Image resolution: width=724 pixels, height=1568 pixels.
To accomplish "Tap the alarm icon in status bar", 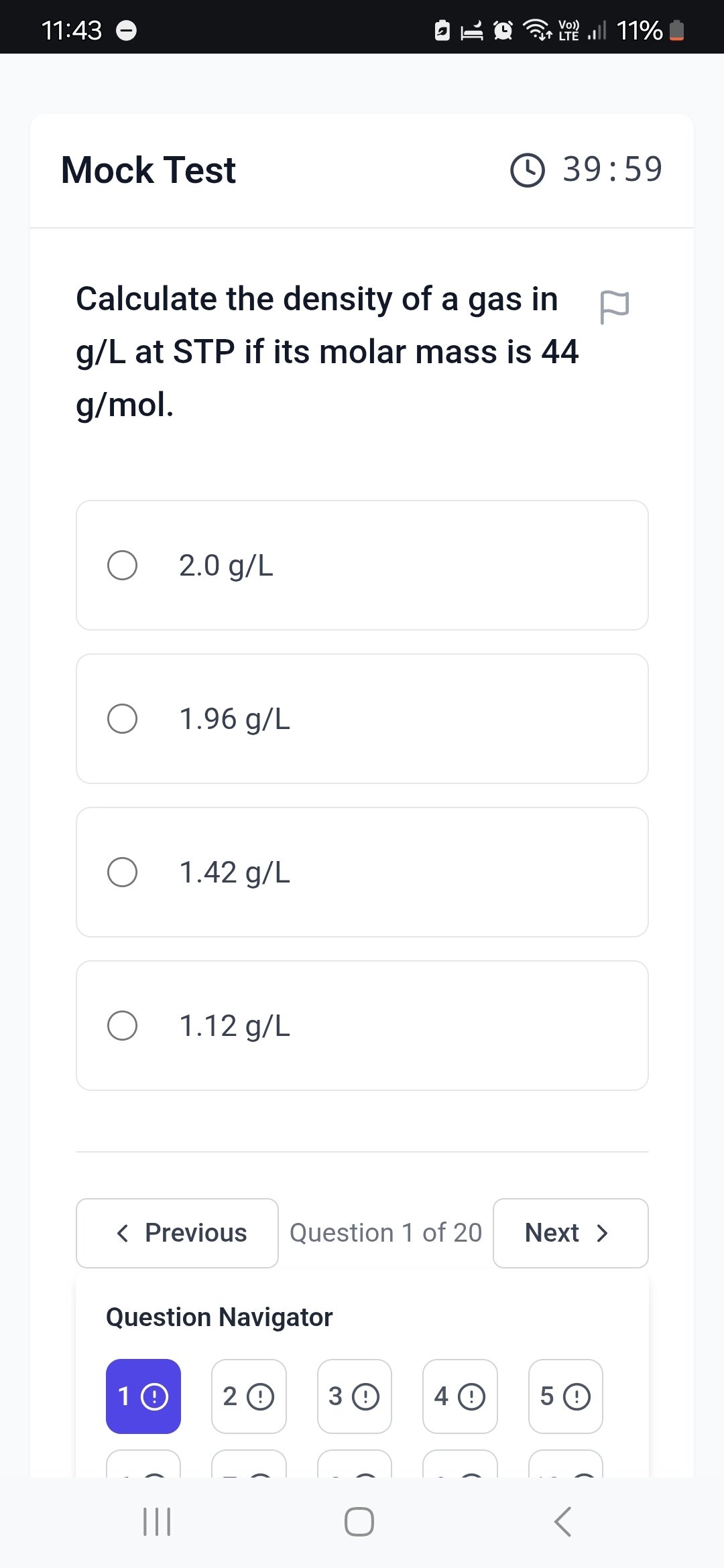I will tap(503, 30).
